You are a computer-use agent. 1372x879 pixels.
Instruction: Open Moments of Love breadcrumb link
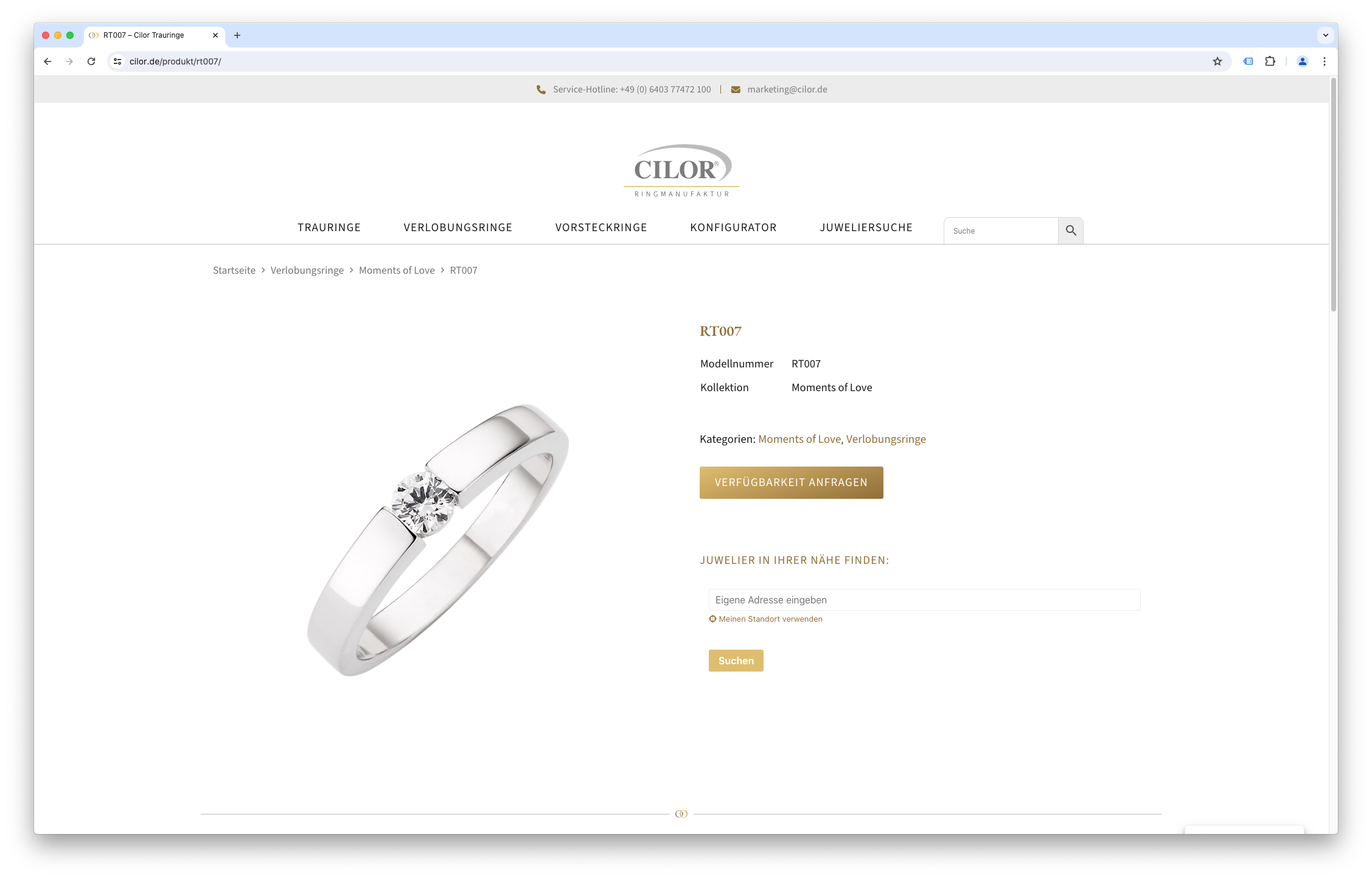[397, 270]
